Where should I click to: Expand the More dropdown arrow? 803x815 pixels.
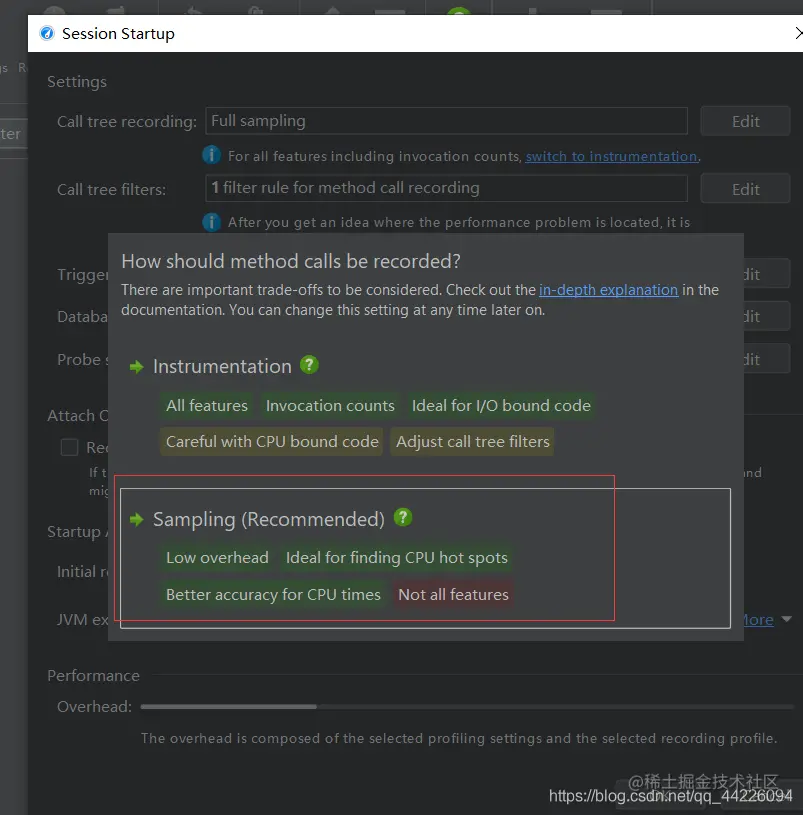point(786,619)
